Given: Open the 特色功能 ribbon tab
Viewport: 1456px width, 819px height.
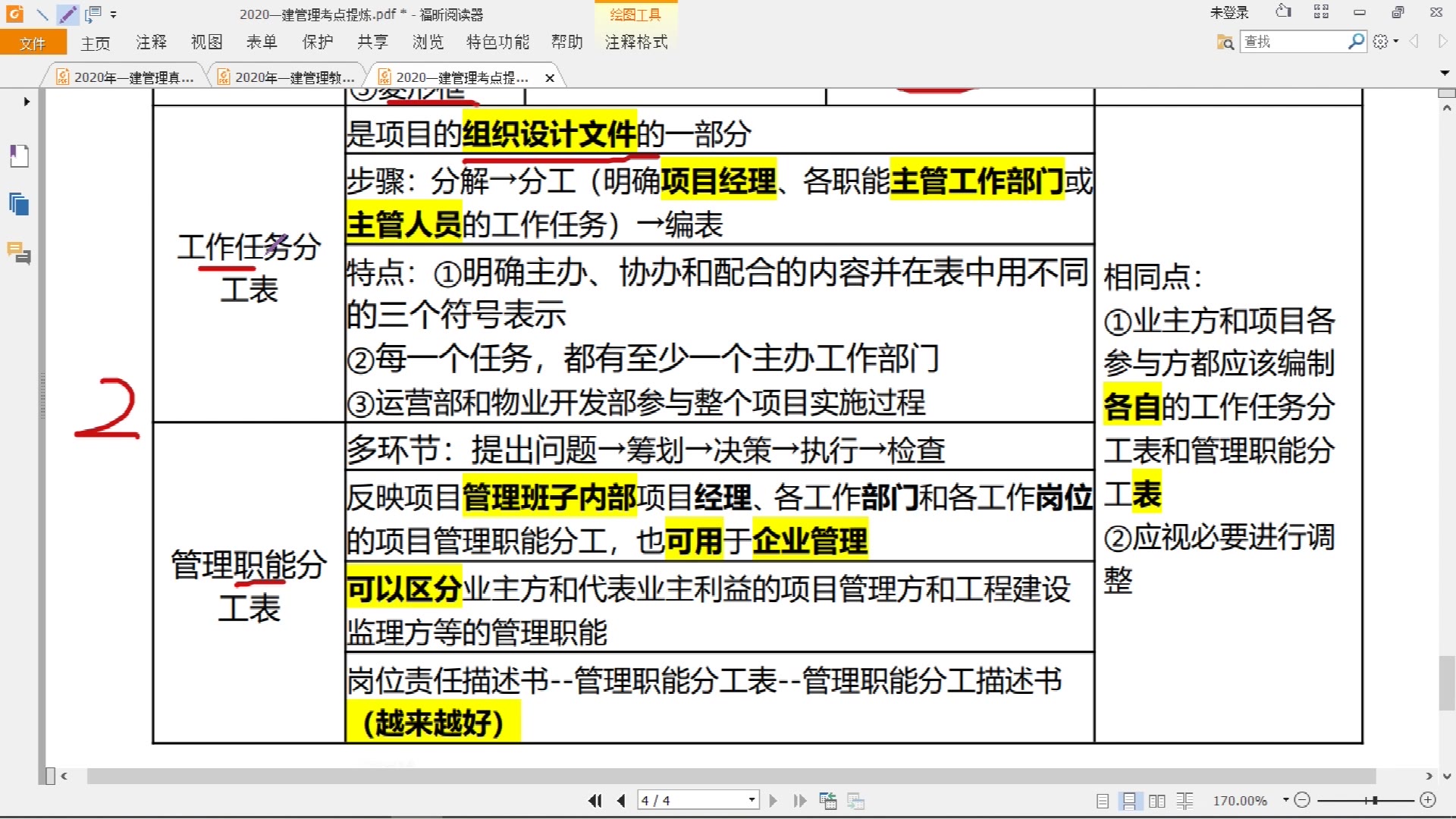Looking at the screenshot, I should pyautogui.click(x=497, y=42).
